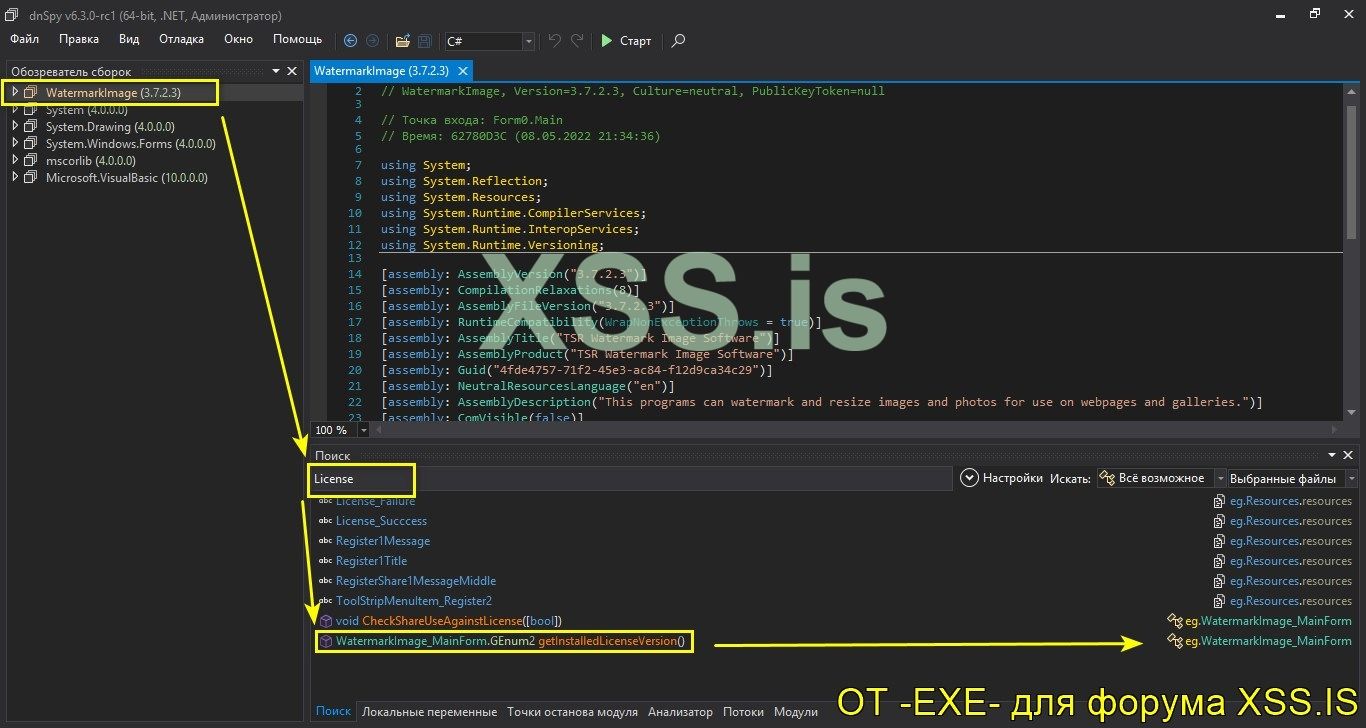Click eg.Resources.resources location for License_Succcess

click(x=1291, y=521)
